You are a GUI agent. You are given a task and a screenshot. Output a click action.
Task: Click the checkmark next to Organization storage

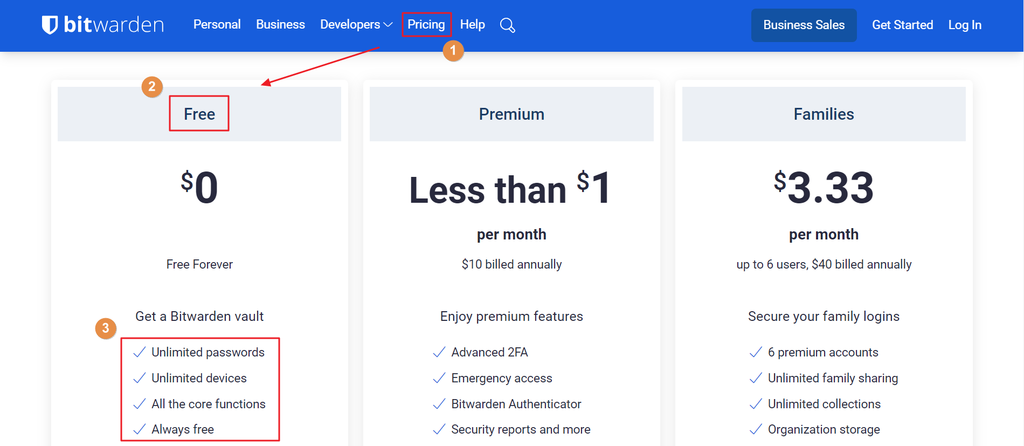coord(756,430)
